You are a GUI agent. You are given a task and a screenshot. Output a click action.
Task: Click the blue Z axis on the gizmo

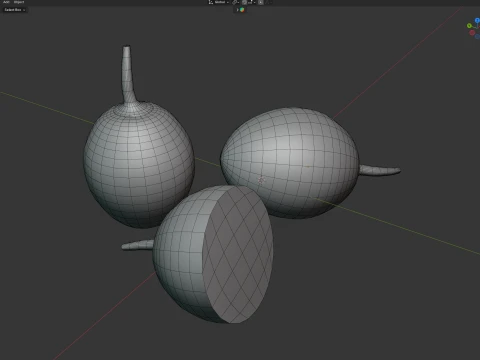(x=477, y=21)
